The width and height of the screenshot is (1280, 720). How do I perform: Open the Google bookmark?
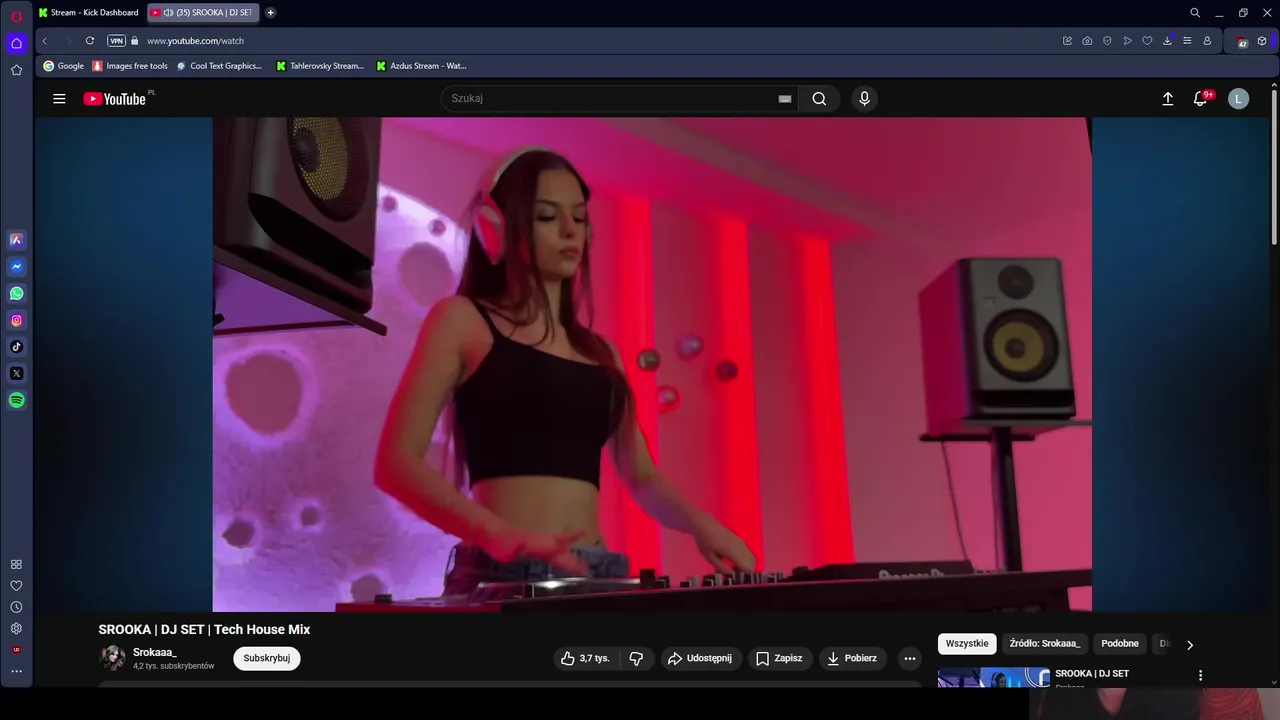(64, 66)
